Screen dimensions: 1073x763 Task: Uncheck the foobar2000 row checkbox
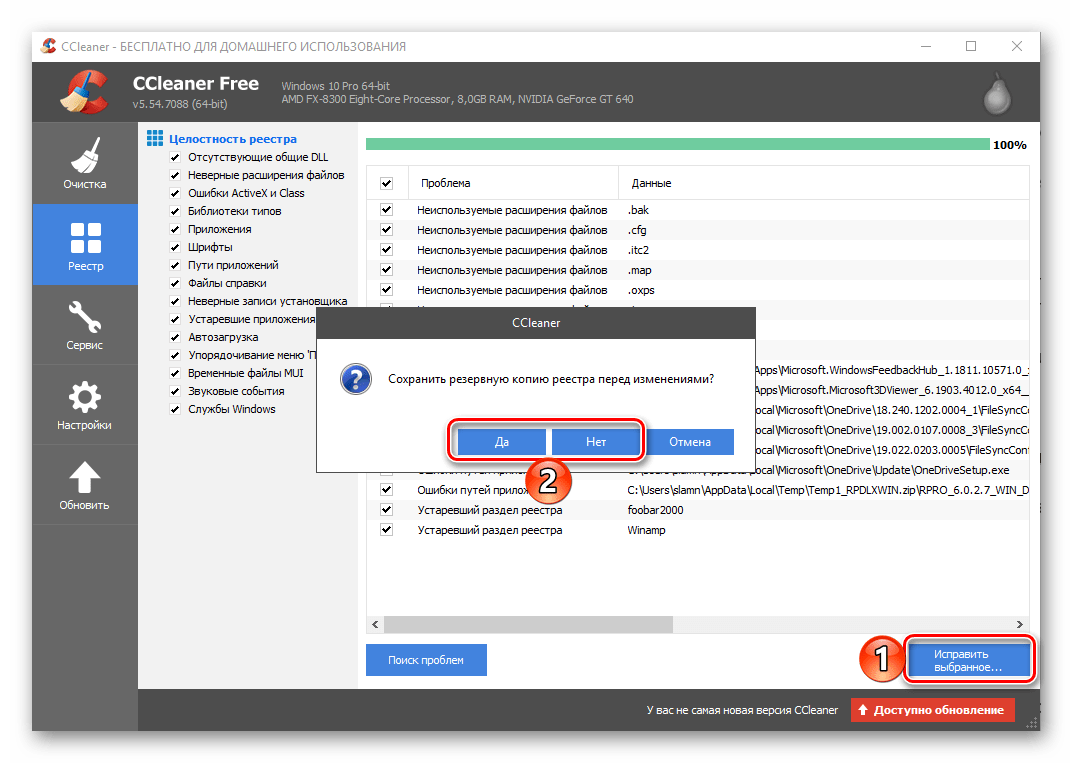(x=387, y=510)
